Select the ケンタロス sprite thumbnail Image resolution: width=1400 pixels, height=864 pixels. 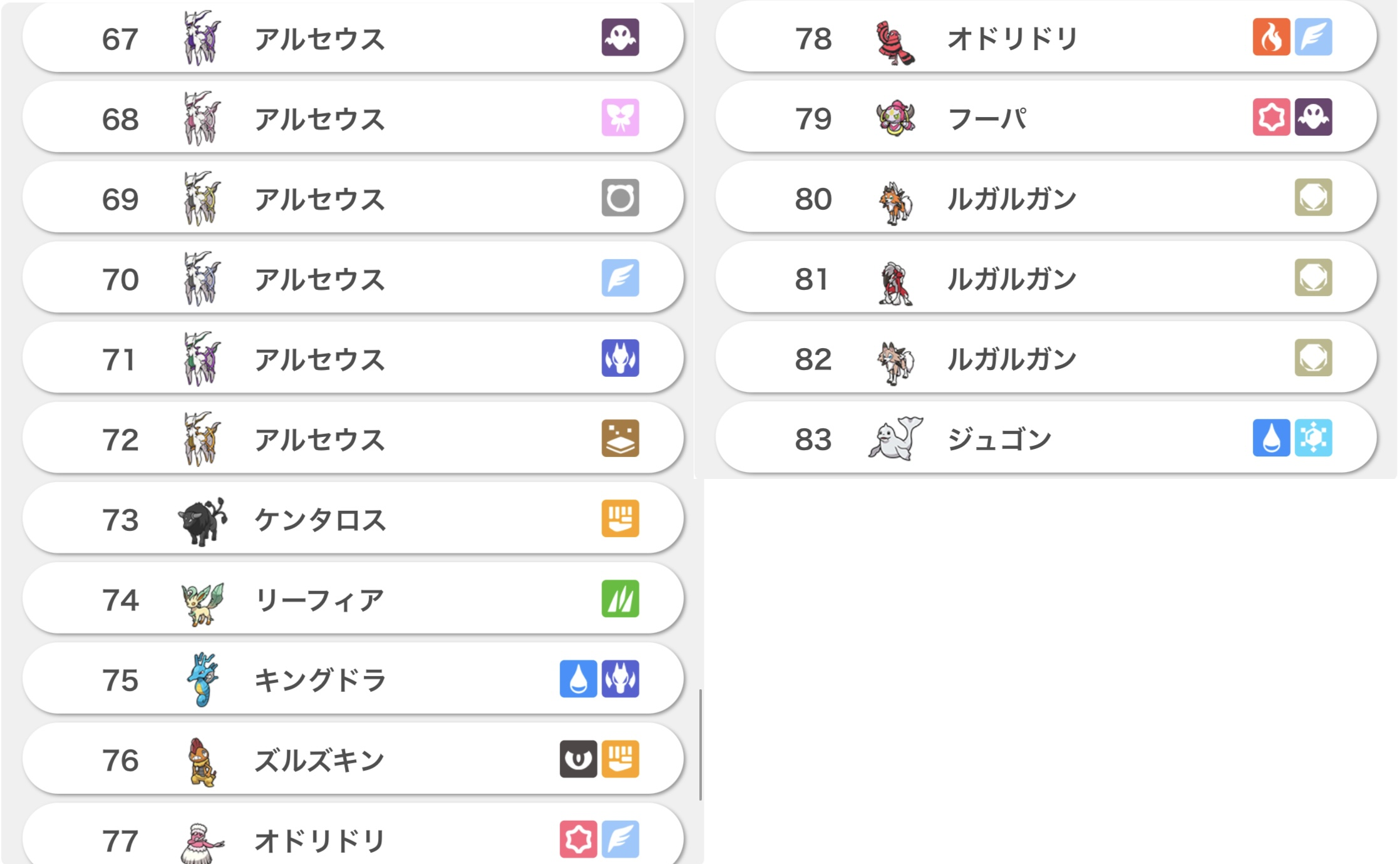(x=202, y=521)
